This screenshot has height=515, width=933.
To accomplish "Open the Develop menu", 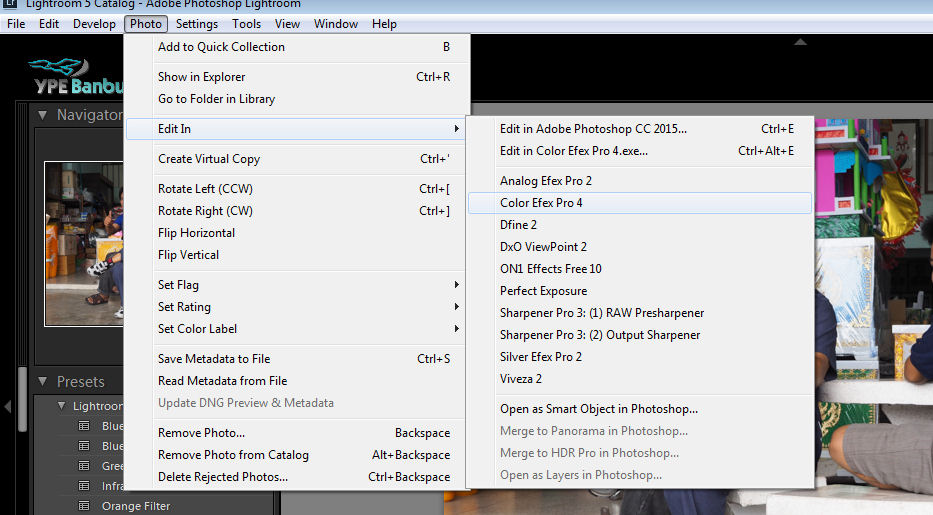I will pyautogui.click(x=94, y=24).
